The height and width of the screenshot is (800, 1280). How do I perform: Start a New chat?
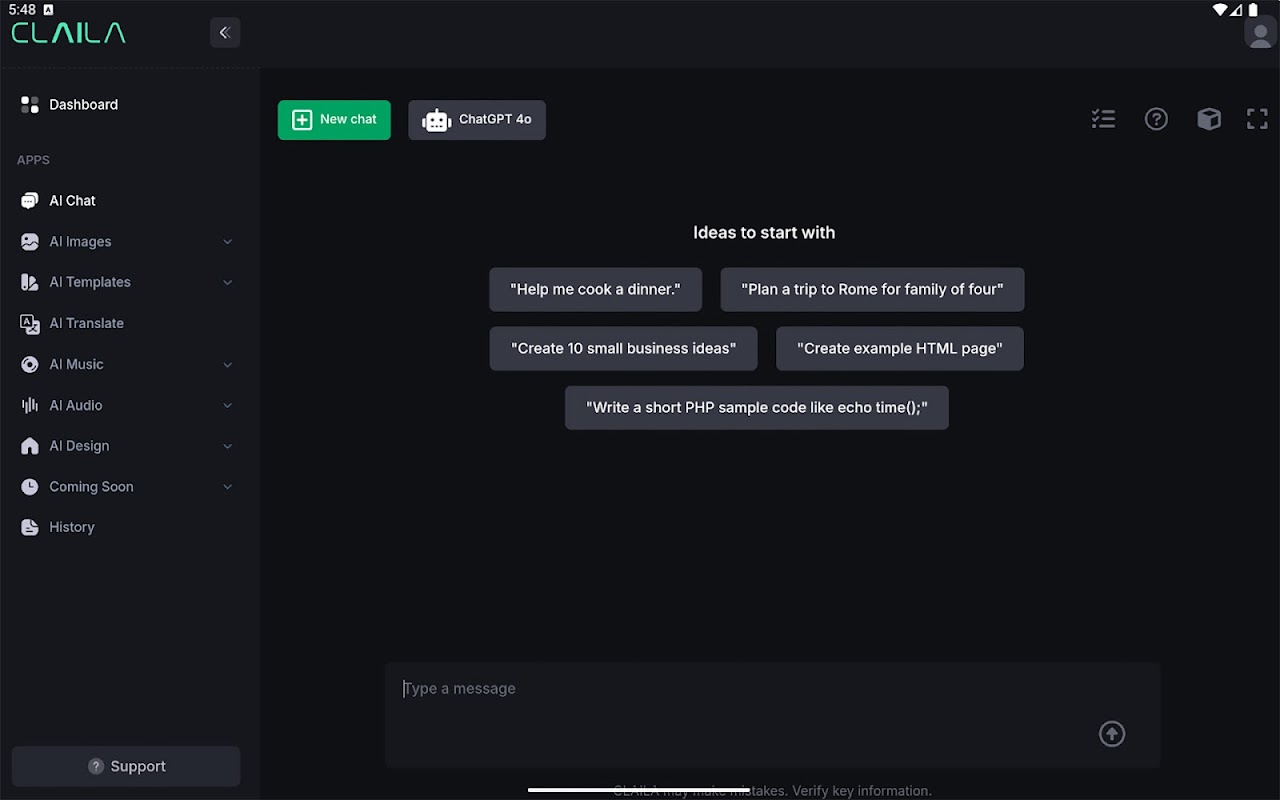pyautogui.click(x=334, y=120)
